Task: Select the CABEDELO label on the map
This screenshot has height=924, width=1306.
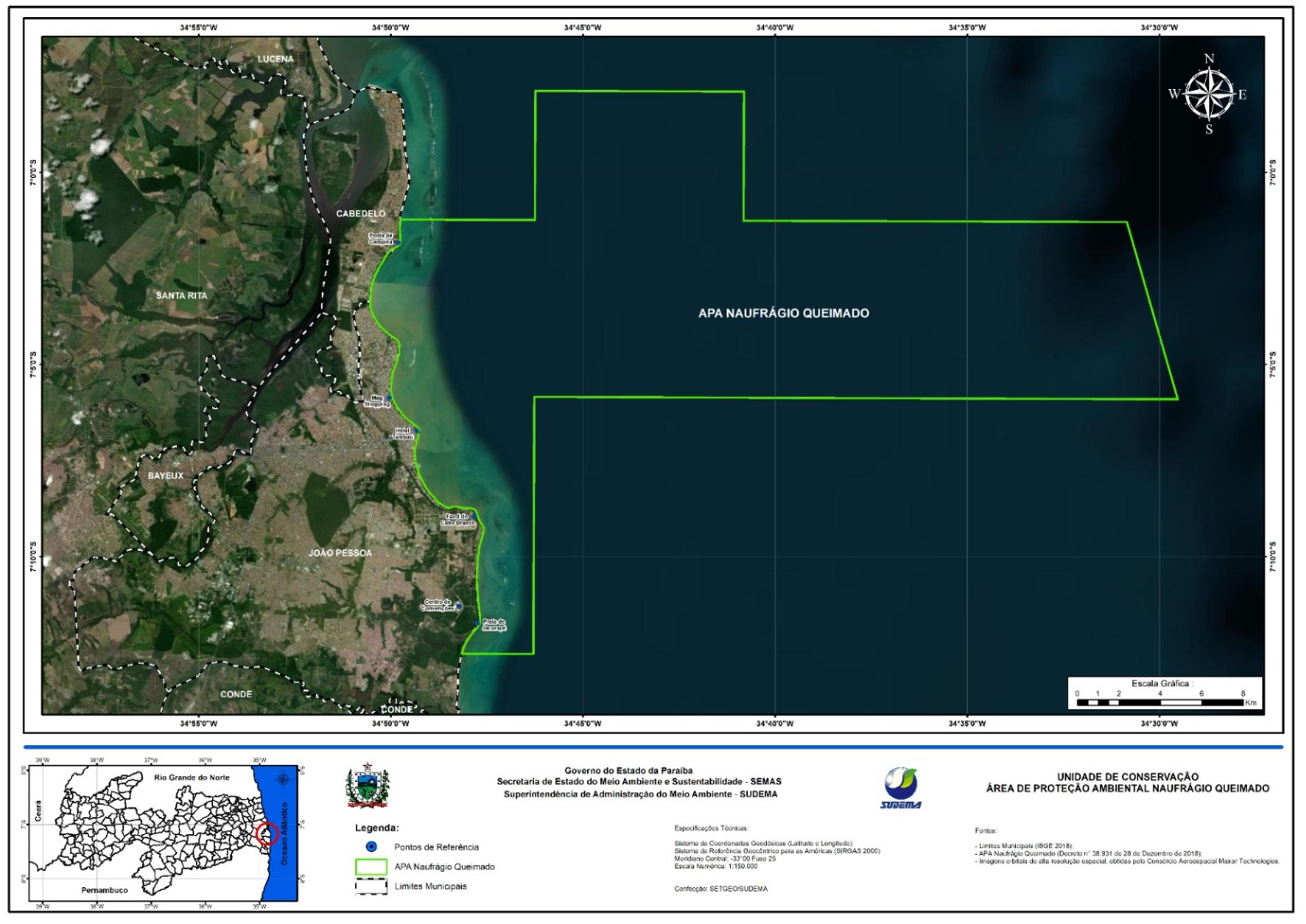Action: (x=360, y=213)
